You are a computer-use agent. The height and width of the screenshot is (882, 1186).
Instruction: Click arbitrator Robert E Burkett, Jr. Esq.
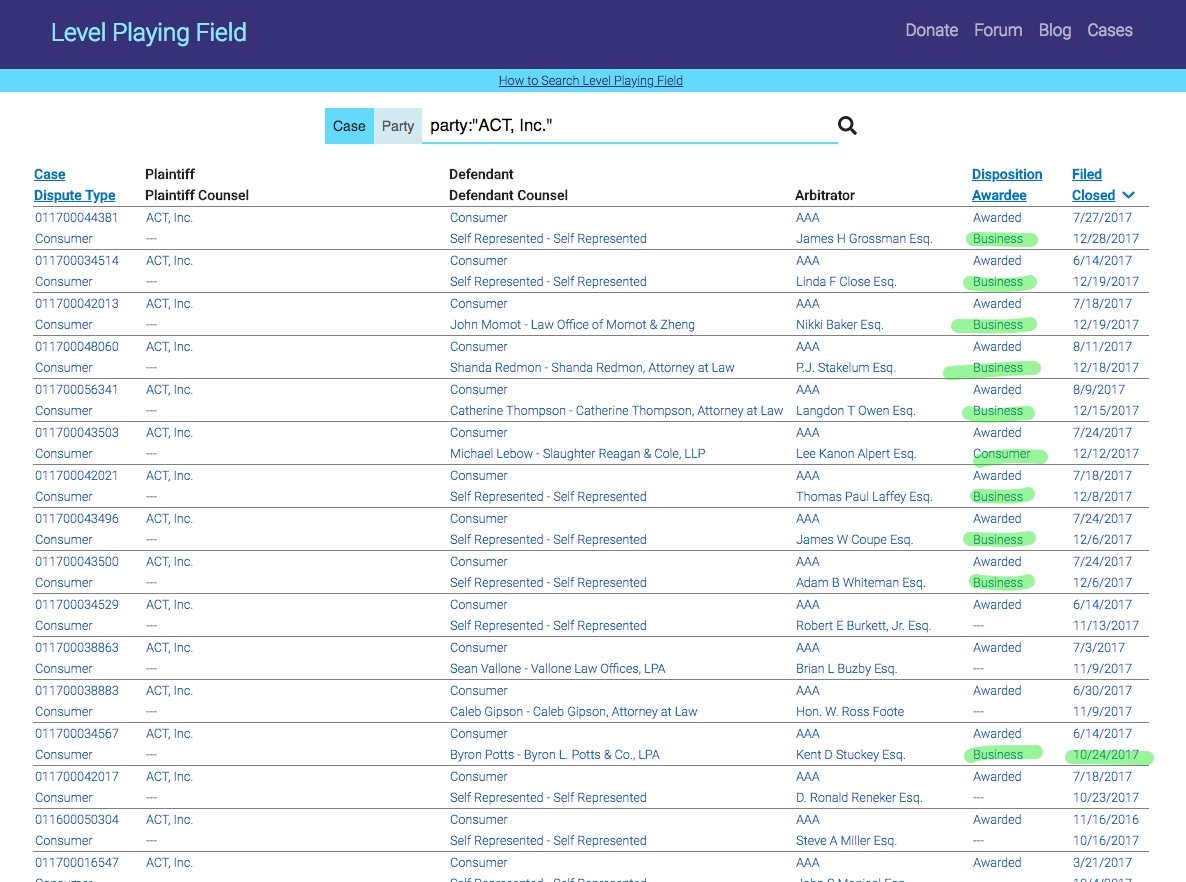point(863,626)
